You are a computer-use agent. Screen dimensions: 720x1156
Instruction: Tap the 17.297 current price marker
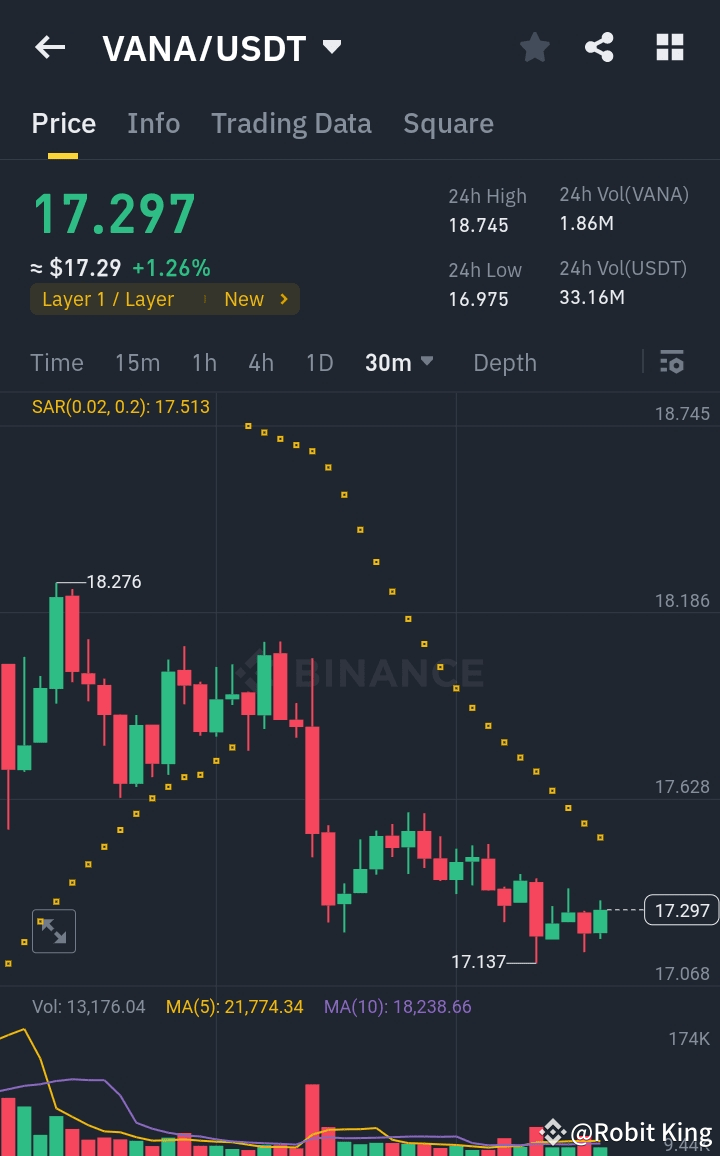click(682, 910)
